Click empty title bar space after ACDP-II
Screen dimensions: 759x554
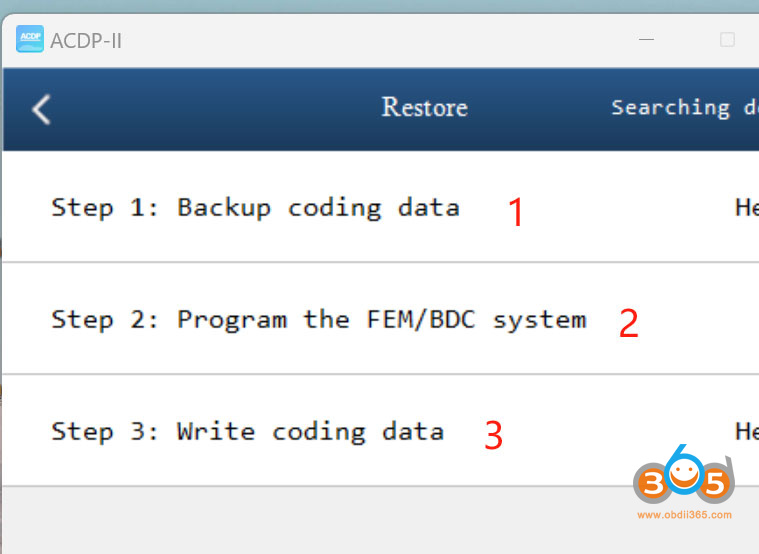(380, 40)
